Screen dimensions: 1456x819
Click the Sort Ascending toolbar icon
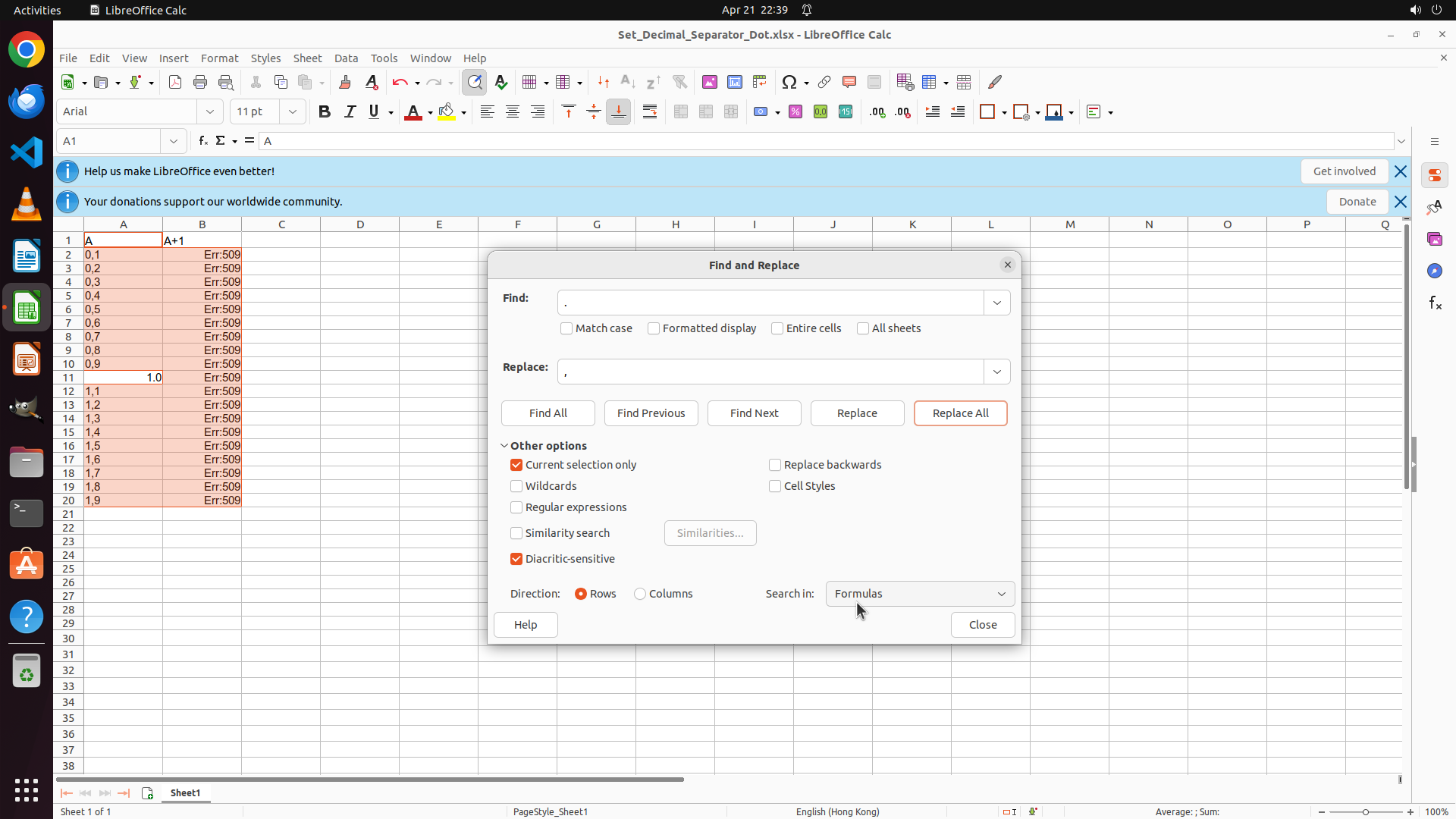coord(628,83)
